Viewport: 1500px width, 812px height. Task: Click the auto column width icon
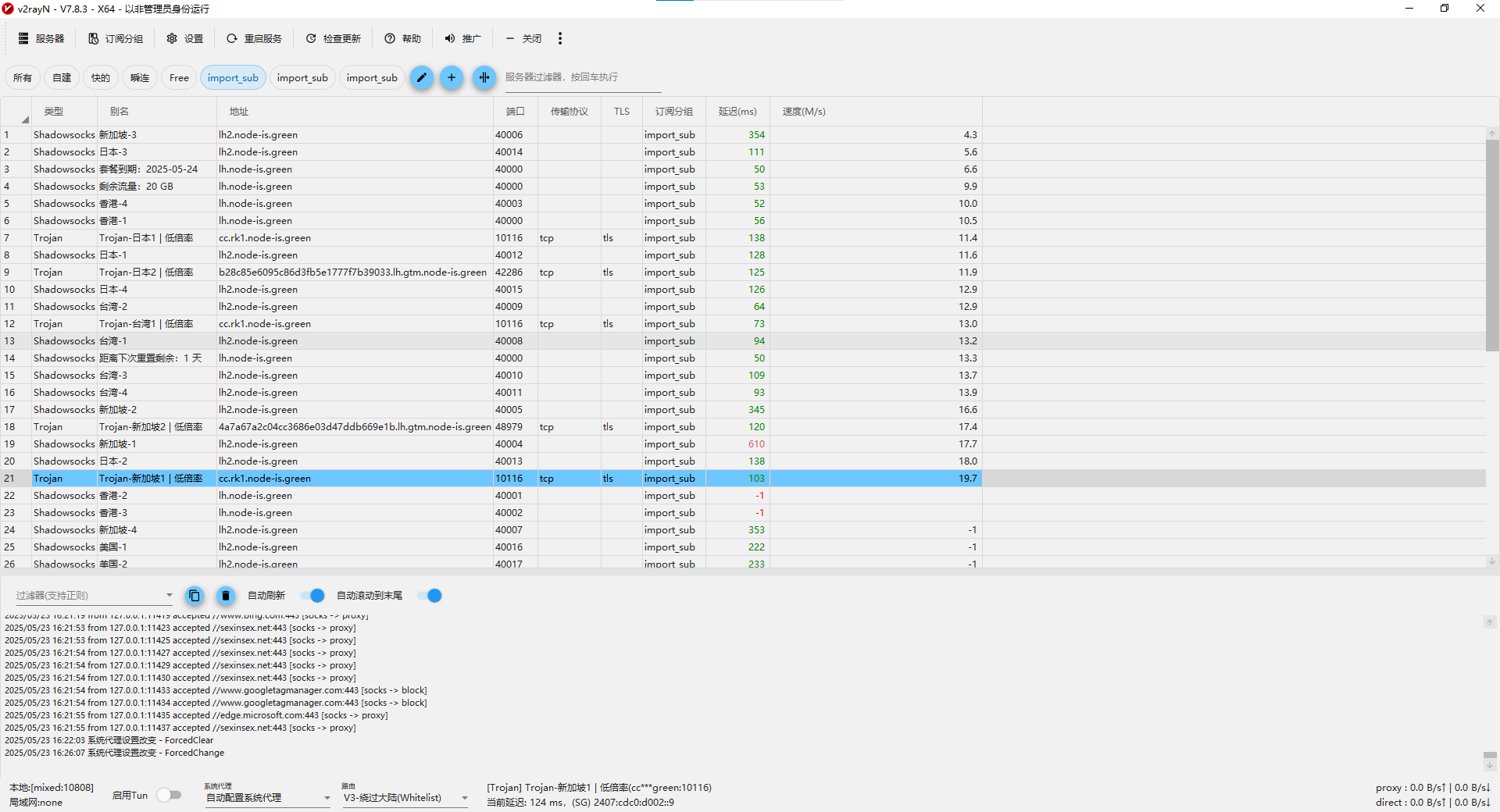(x=484, y=77)
